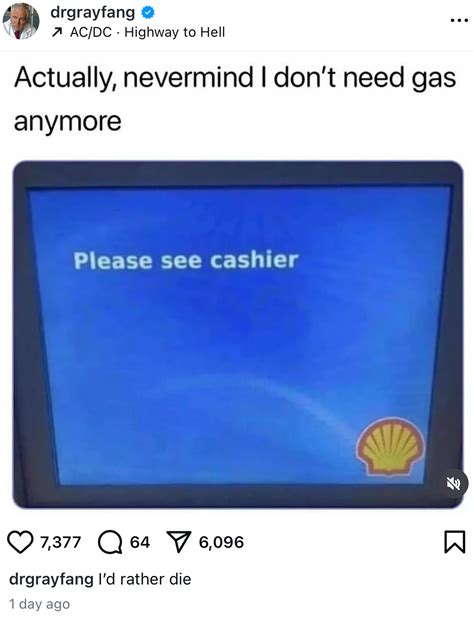
Task: Like the post with heart icon
Action: 21,542
